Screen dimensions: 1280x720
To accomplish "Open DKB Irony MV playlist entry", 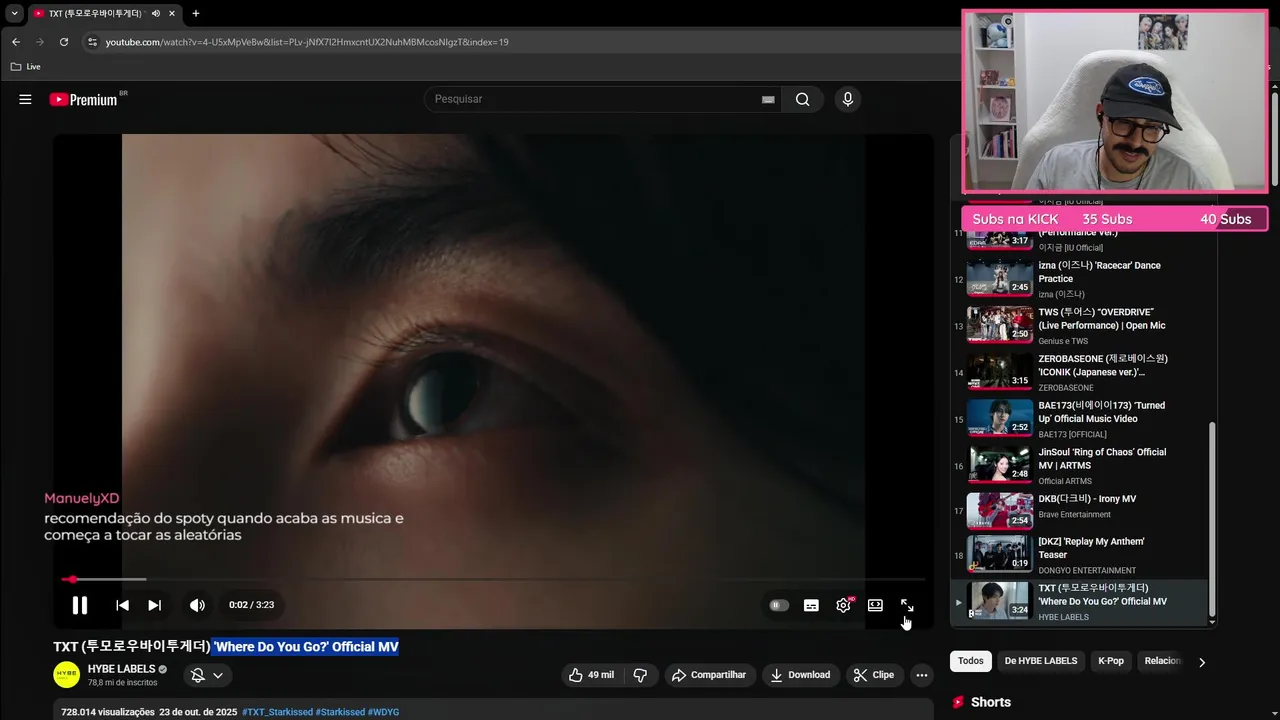I will coord(1080,510).
